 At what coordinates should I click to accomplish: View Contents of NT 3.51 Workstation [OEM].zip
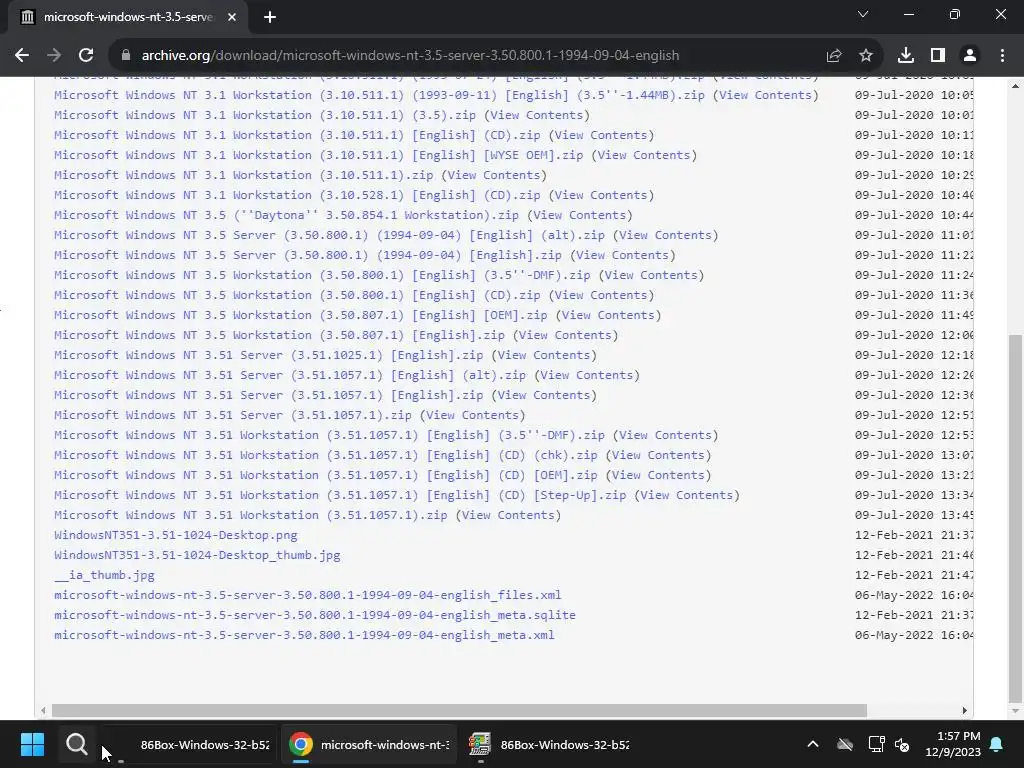pyautogui.click(x=658, y=475)
